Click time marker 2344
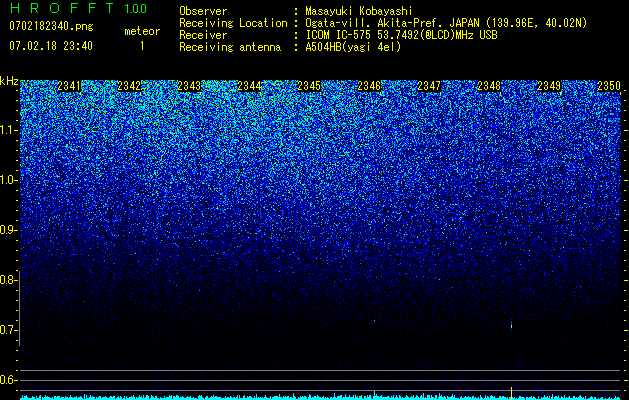The height and width of the screenshot is (400, 629). point(249,86)
